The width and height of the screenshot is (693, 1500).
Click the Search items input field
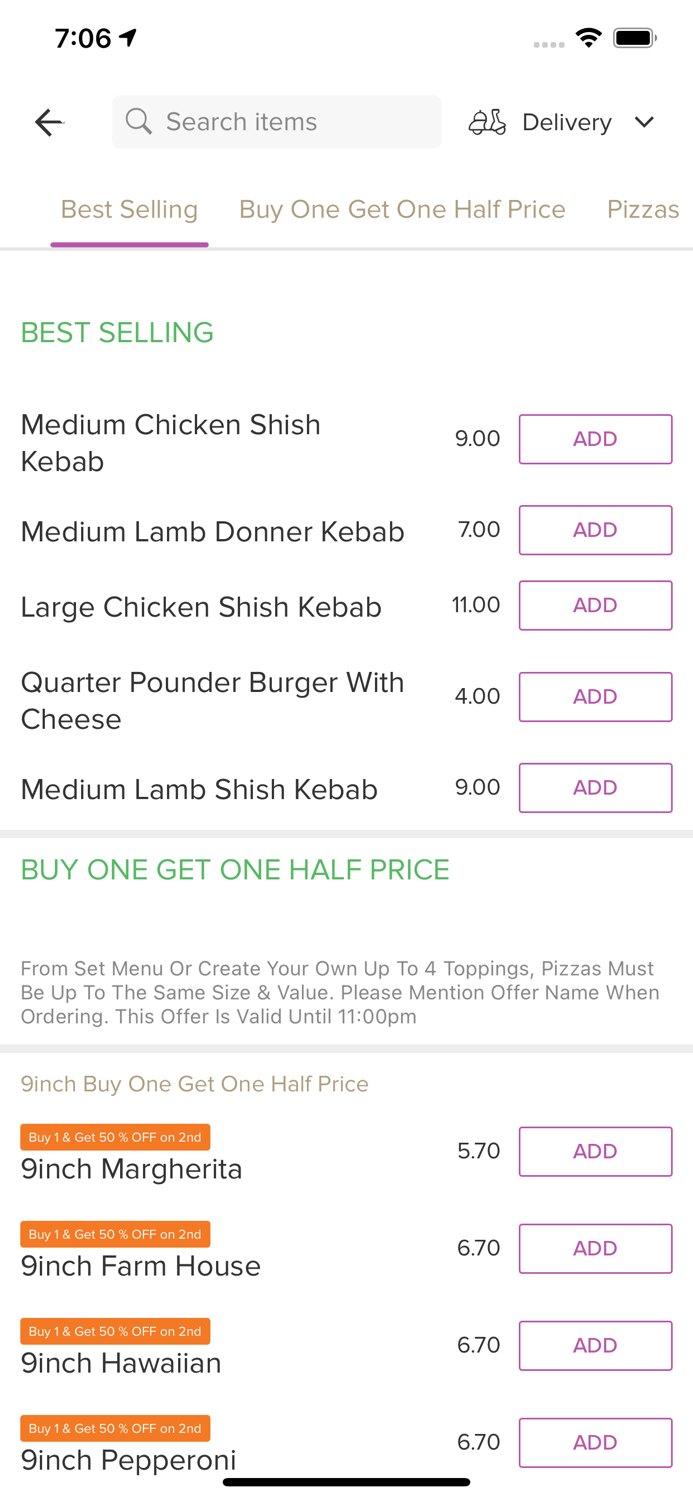(x=276, y=121)
